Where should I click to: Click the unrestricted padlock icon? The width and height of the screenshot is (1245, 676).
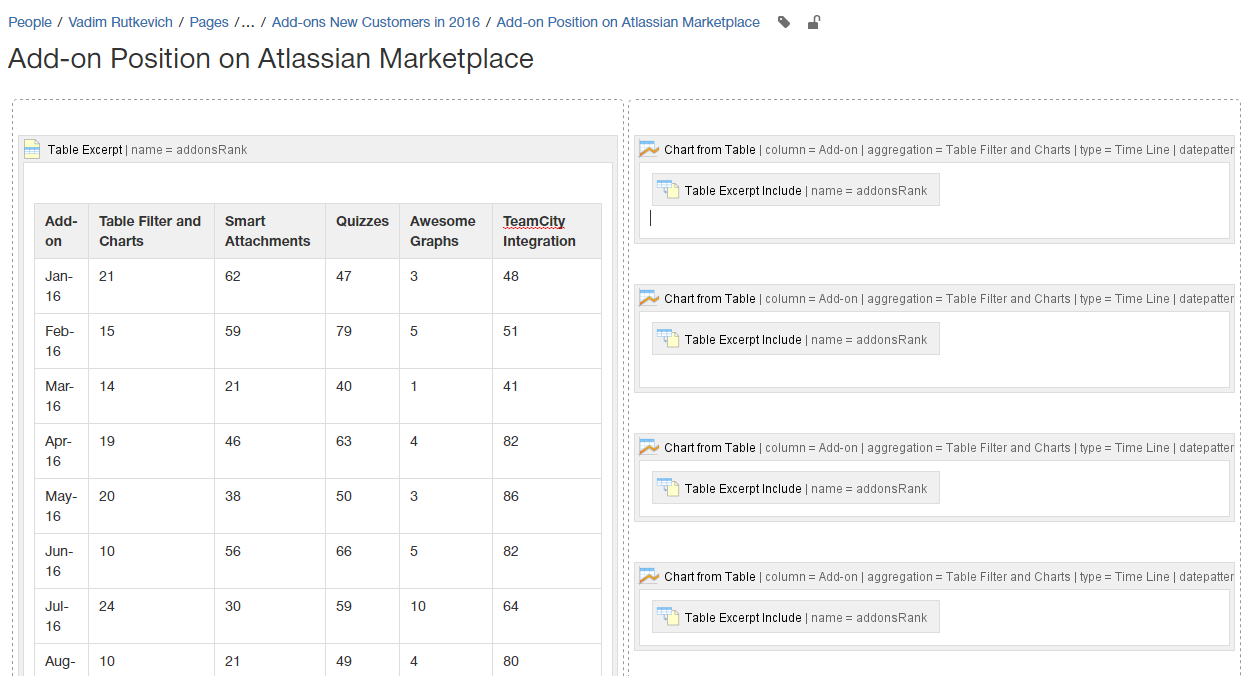point(813,21)
